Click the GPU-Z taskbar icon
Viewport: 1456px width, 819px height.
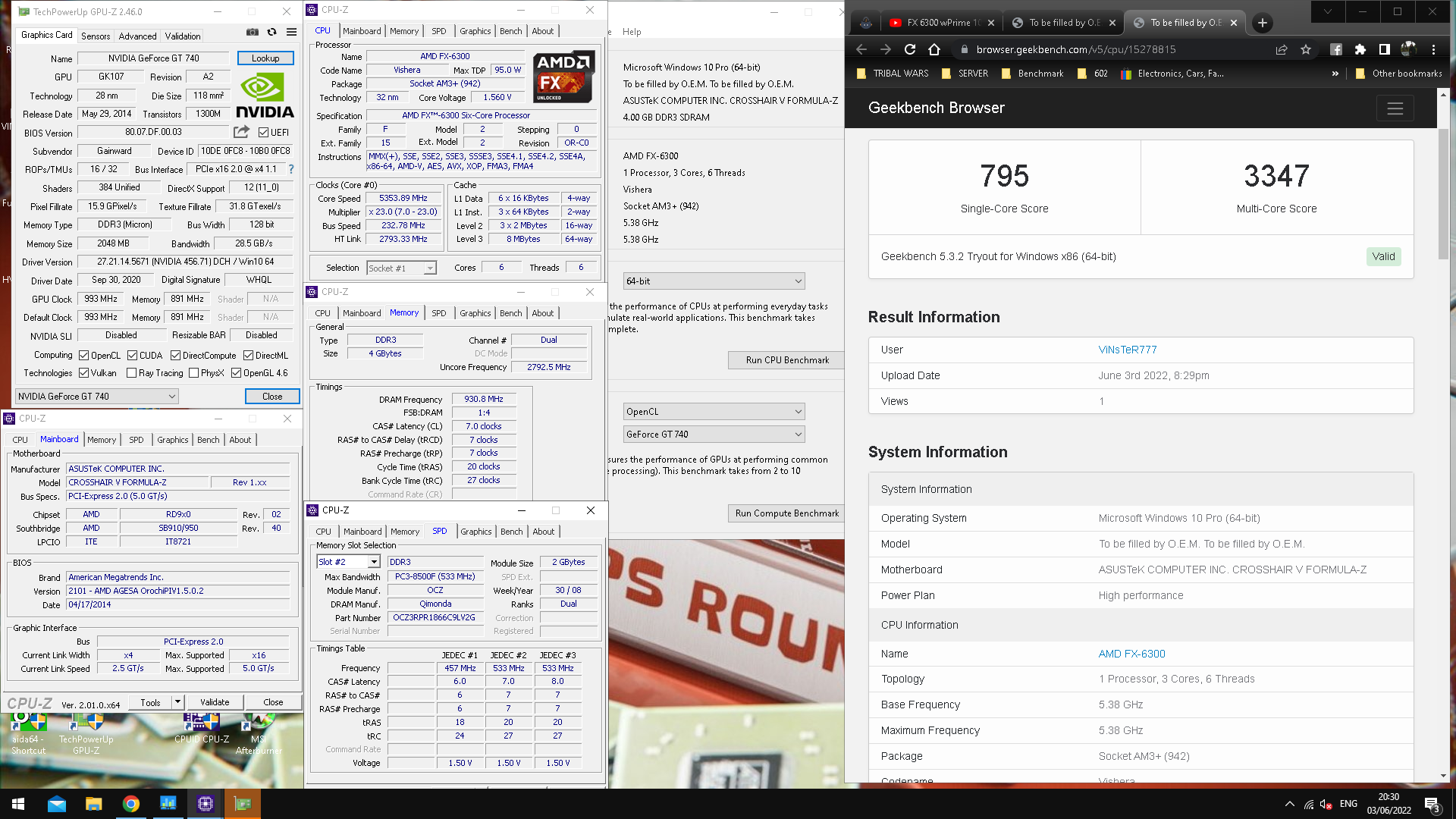coord(243,804)
